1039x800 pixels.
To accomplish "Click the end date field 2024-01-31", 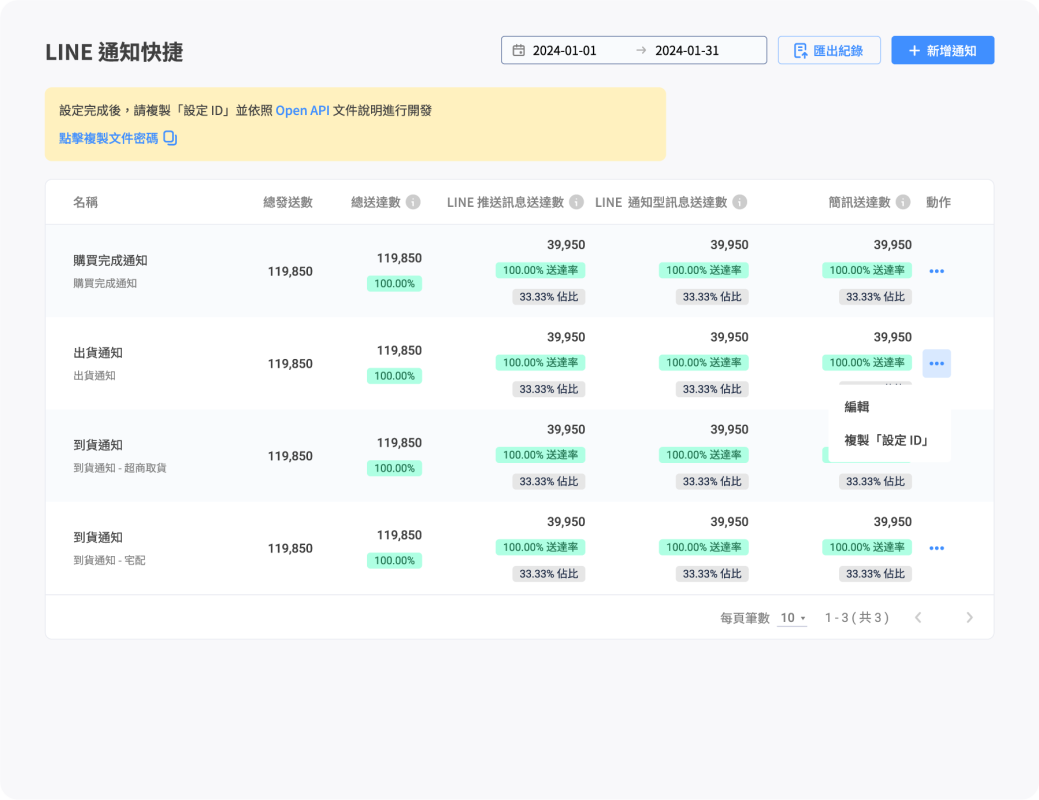I will point(687,50).
